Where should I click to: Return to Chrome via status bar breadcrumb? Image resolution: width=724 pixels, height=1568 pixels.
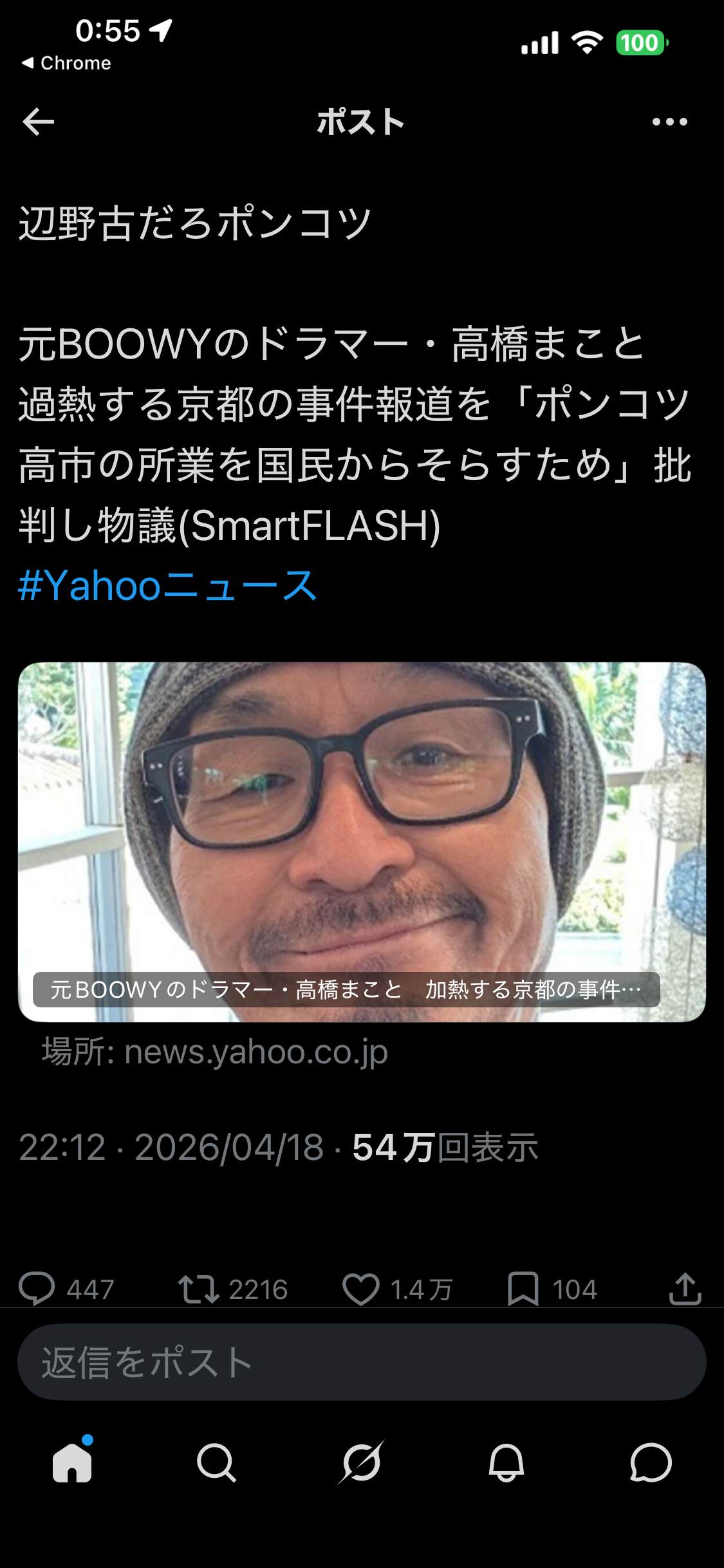coord(66,63)
